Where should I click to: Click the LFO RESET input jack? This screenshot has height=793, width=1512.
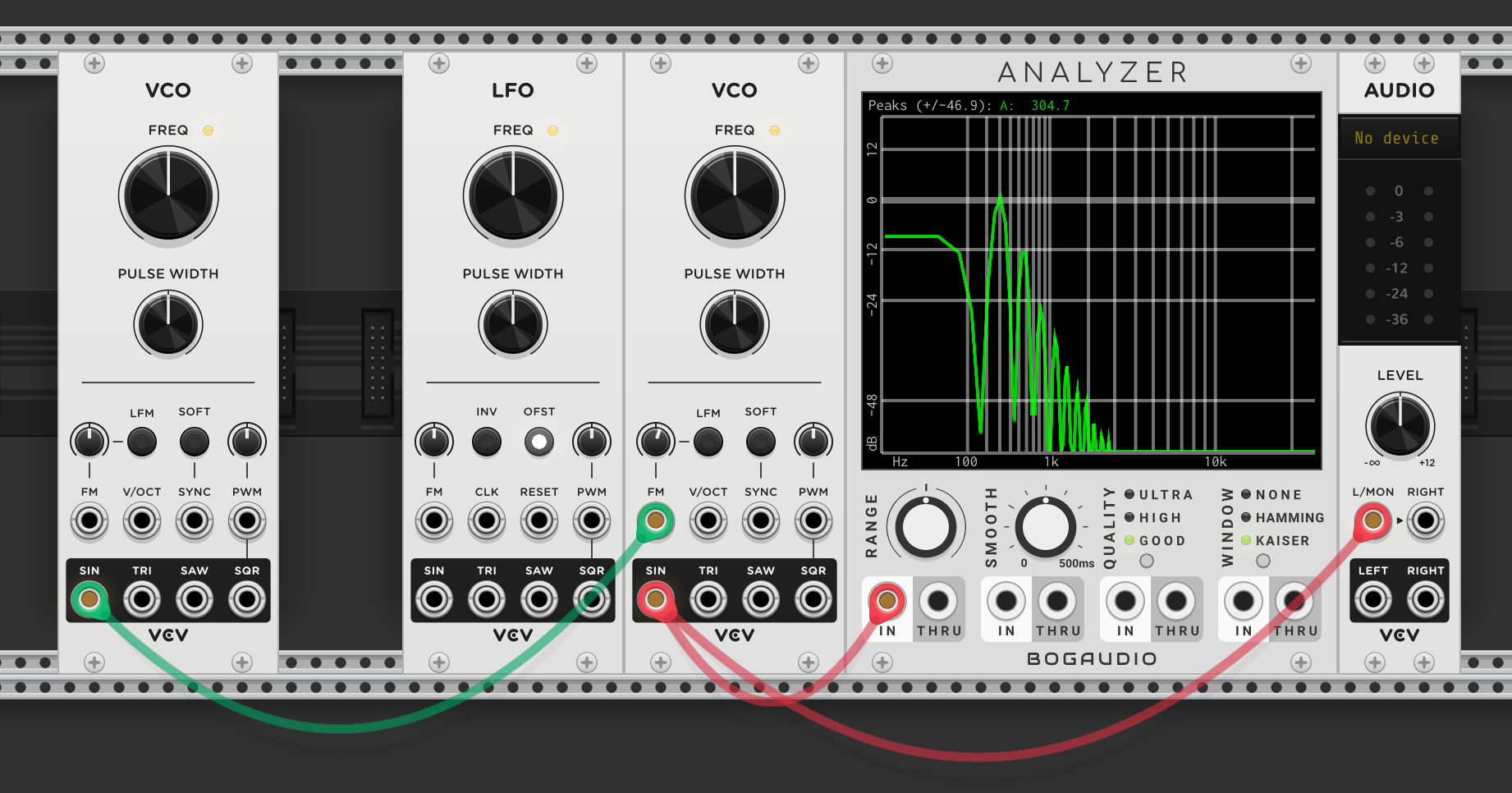[x=539, y=520]
